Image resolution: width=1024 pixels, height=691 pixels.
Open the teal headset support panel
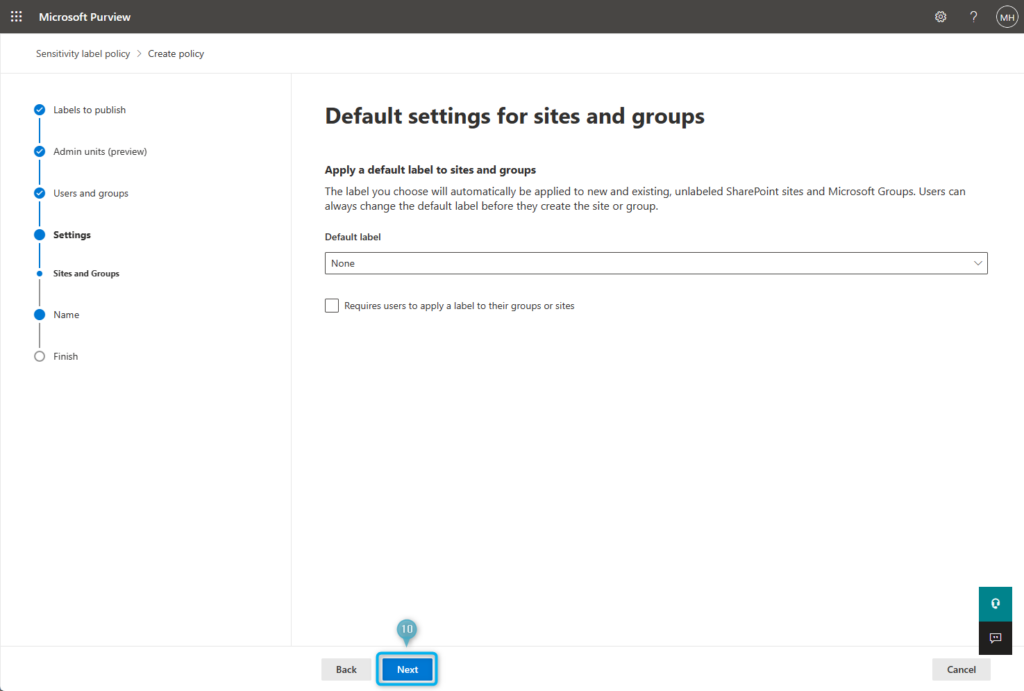994,603
